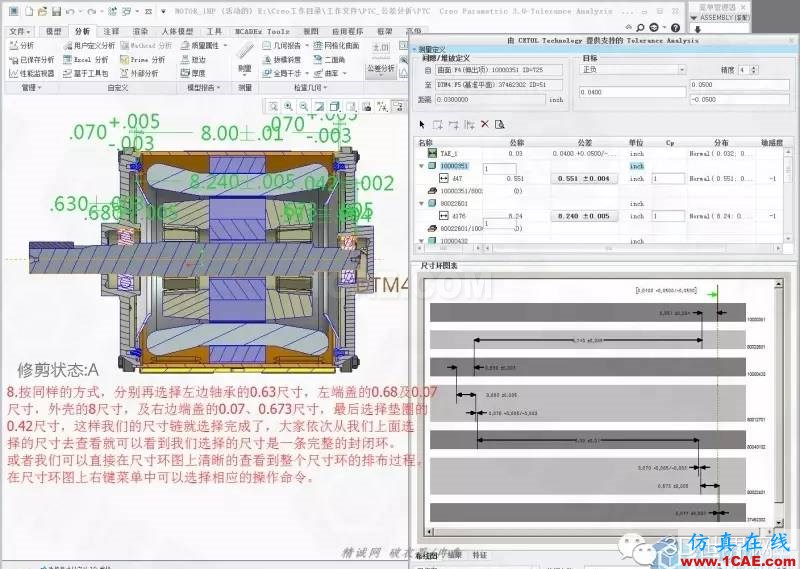The image size is (800, 569).
Task: Open the display style icon
Action: 335,106
